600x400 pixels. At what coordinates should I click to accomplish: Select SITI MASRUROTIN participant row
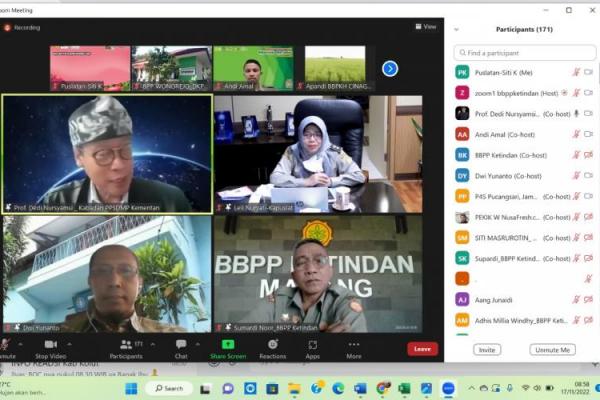point(524,238)
